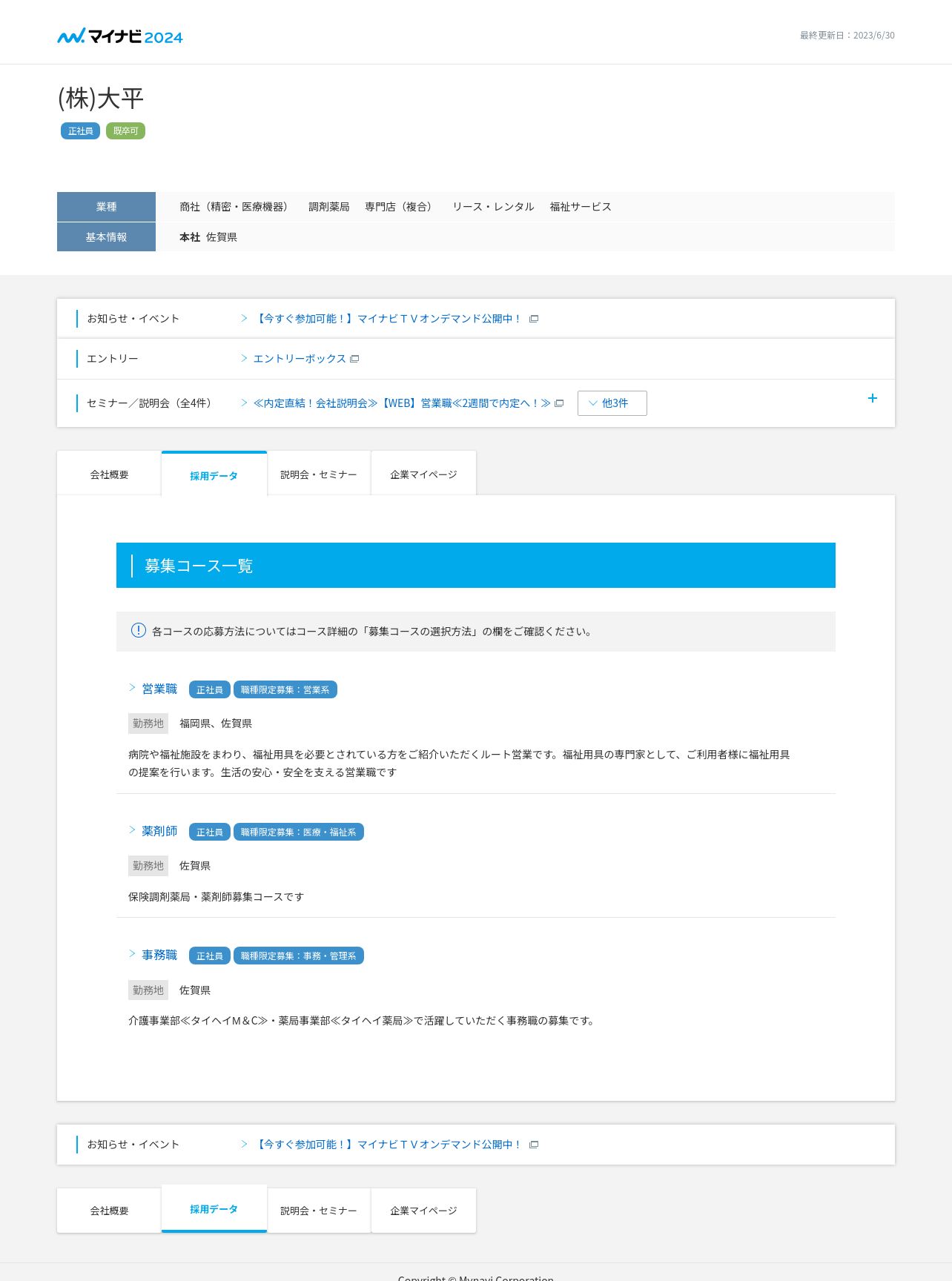The height and width of the screenshot is (1281, 952).
Task: Click the arrow icon before 薬剤師
Action: point(132,830)
